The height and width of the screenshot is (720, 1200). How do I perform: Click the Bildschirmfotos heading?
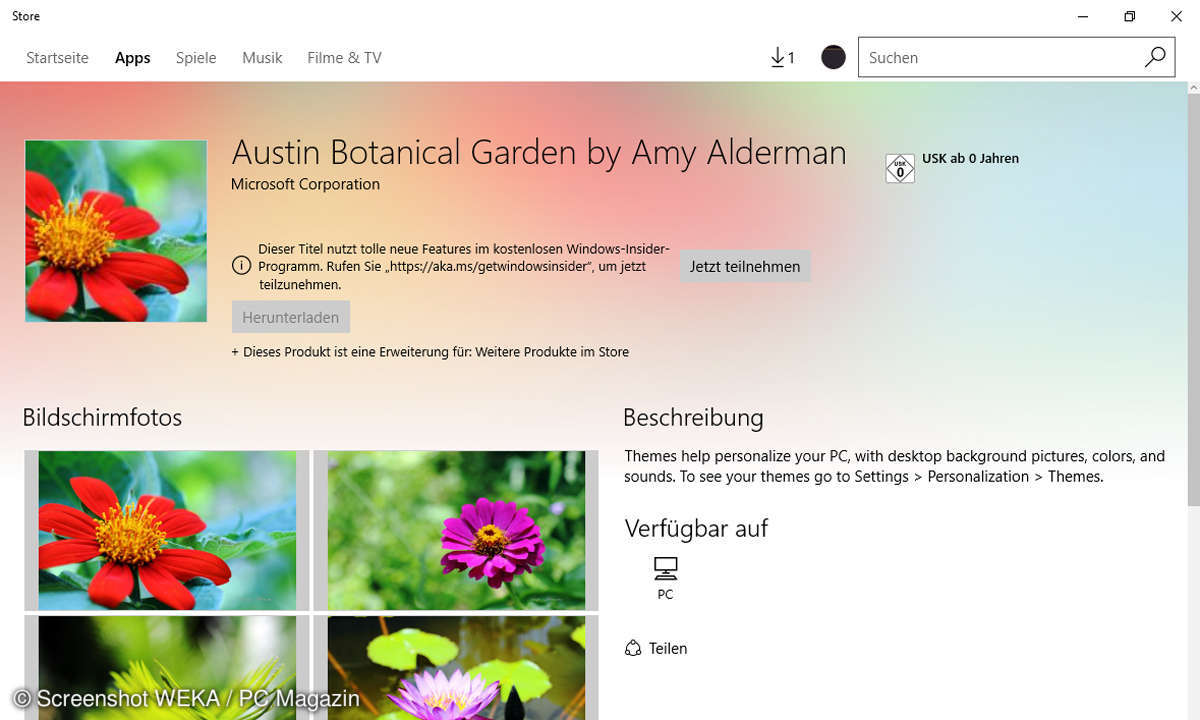102,417
